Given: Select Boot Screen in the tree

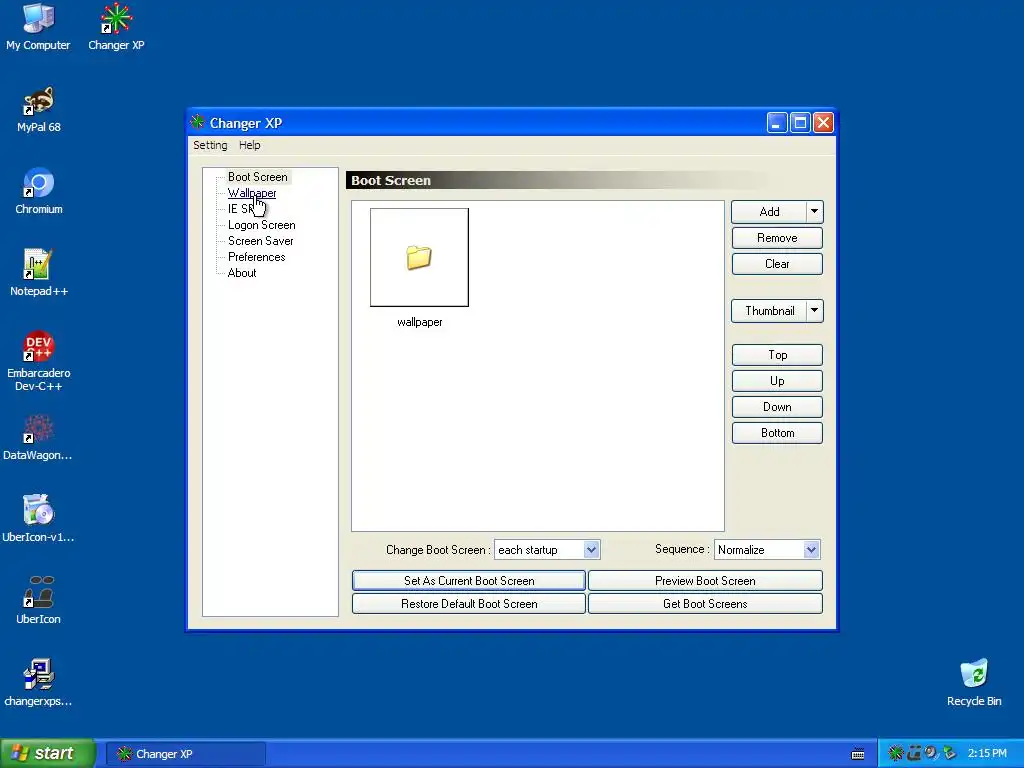Looking at the screenshot, I should pos(257,177).
